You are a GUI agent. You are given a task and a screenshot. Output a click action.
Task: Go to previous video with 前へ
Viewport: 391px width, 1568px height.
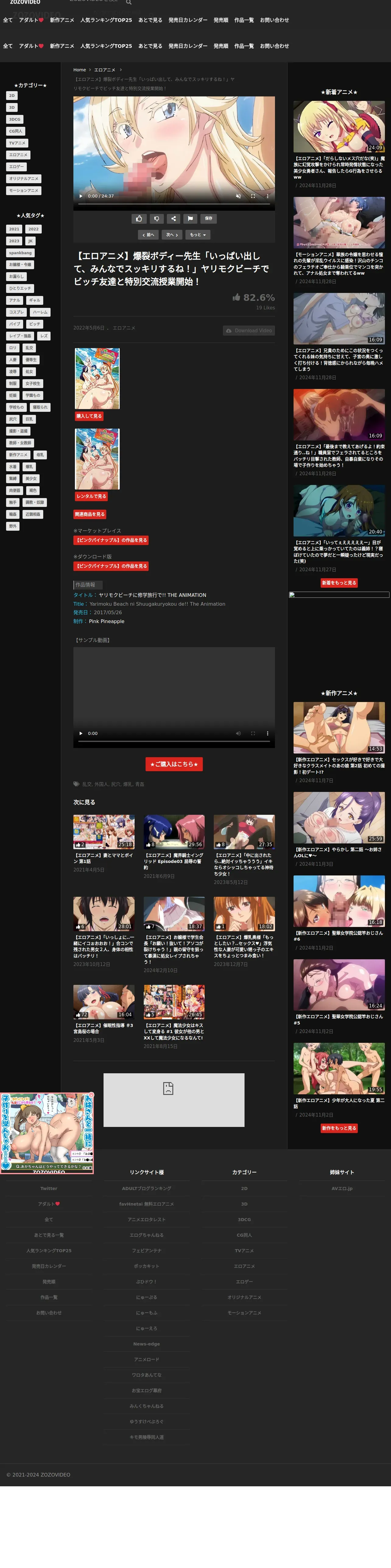point(148,234)
